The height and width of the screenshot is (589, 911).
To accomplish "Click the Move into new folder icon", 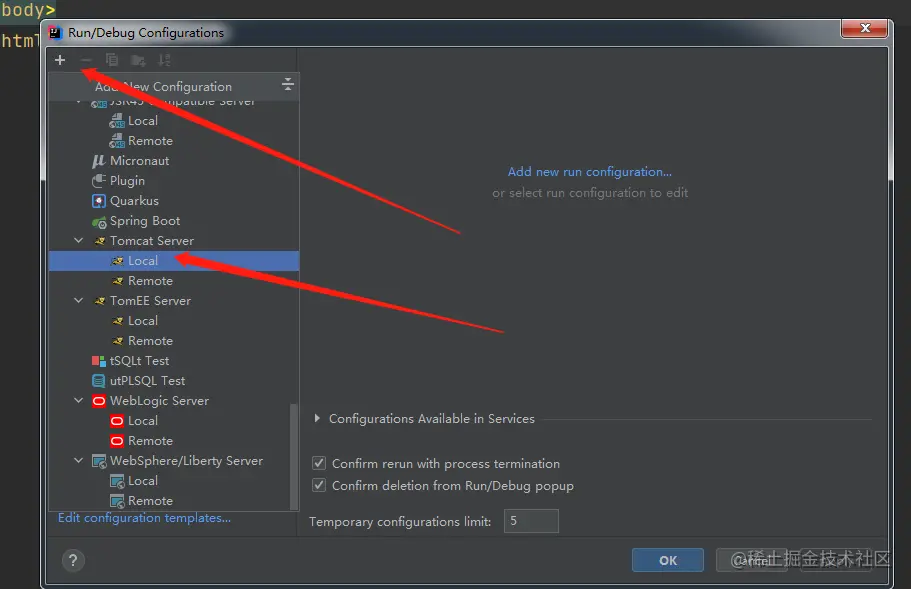I will click(x=138, y=60).
